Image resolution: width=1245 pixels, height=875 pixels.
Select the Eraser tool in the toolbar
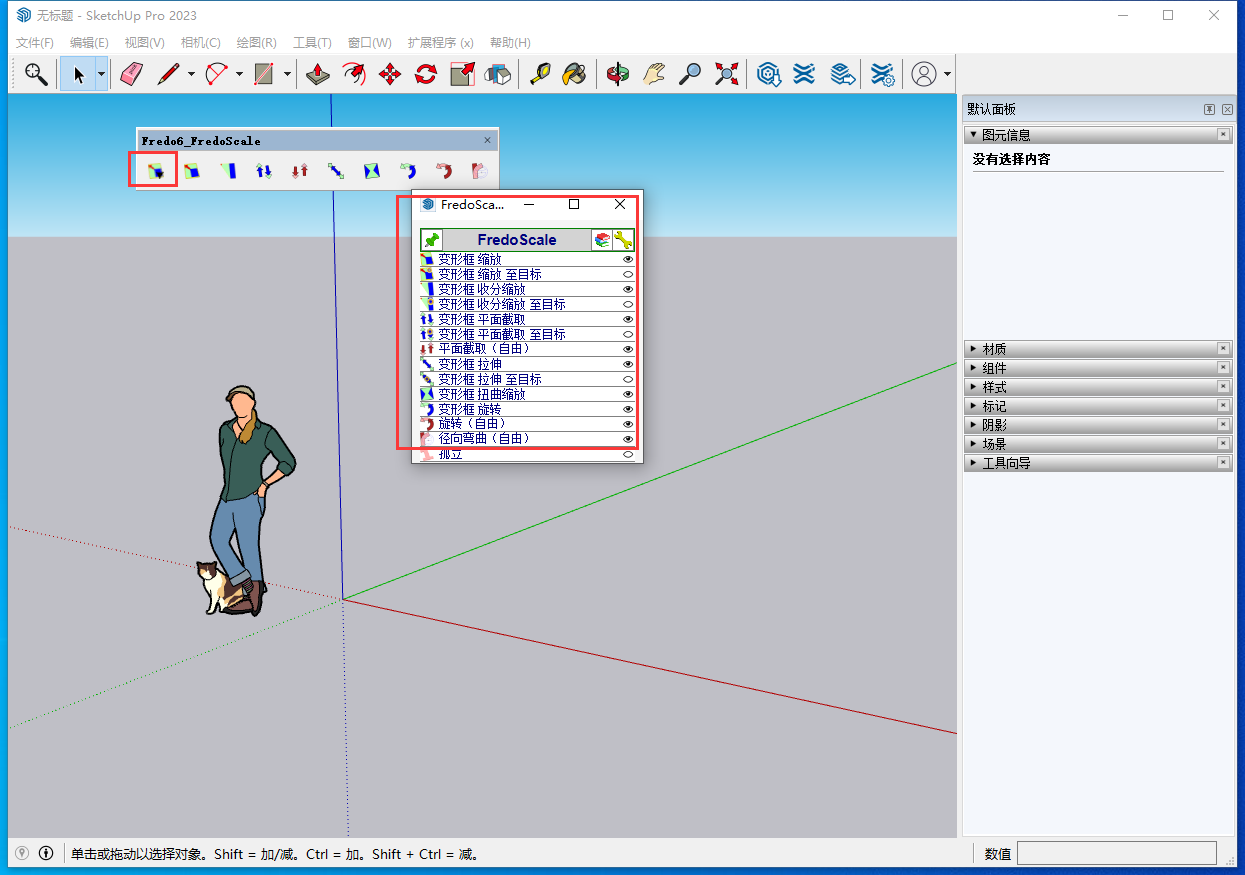click(132, 74)
